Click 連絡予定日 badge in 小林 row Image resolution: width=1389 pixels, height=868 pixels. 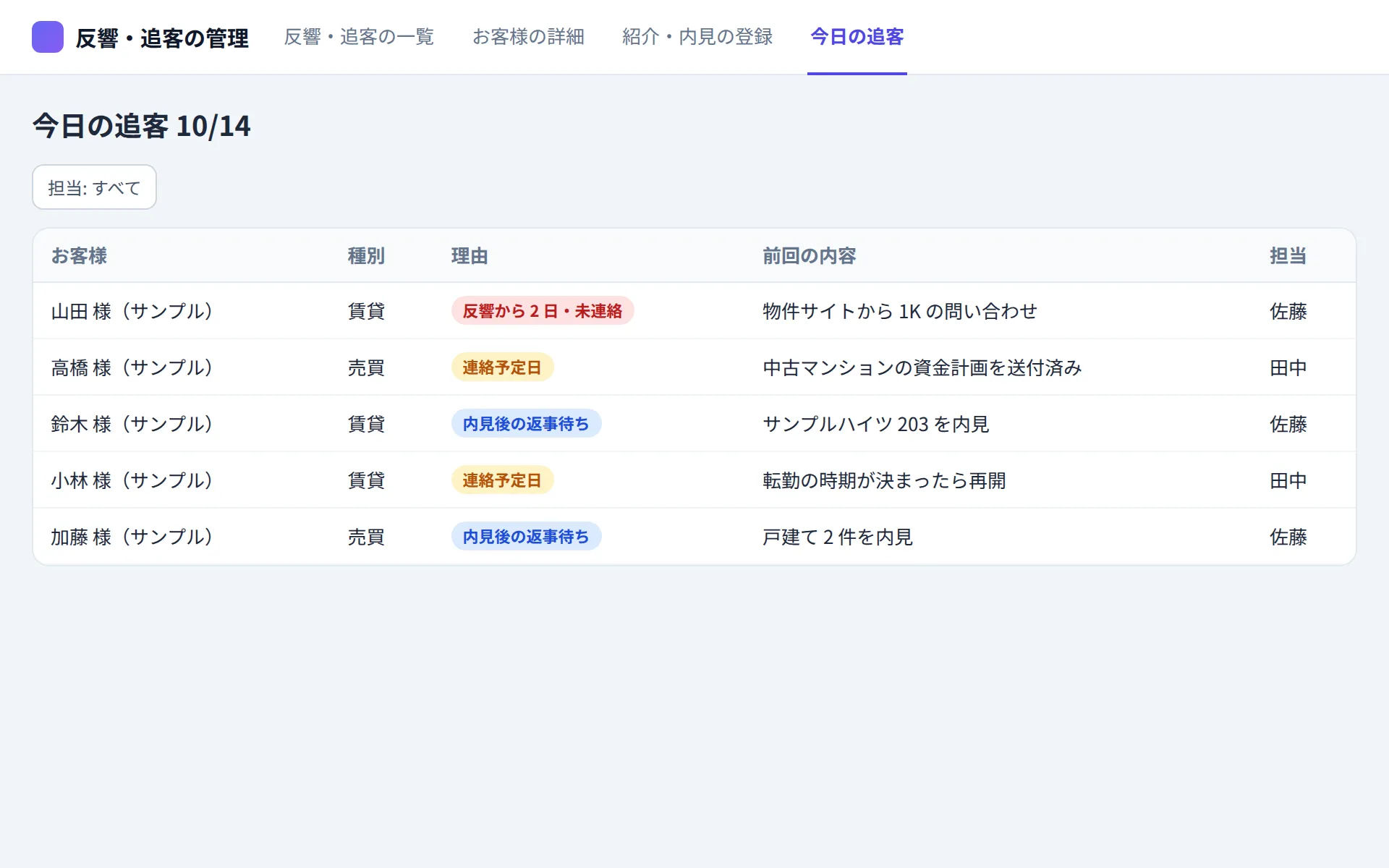tap(503, 480)
